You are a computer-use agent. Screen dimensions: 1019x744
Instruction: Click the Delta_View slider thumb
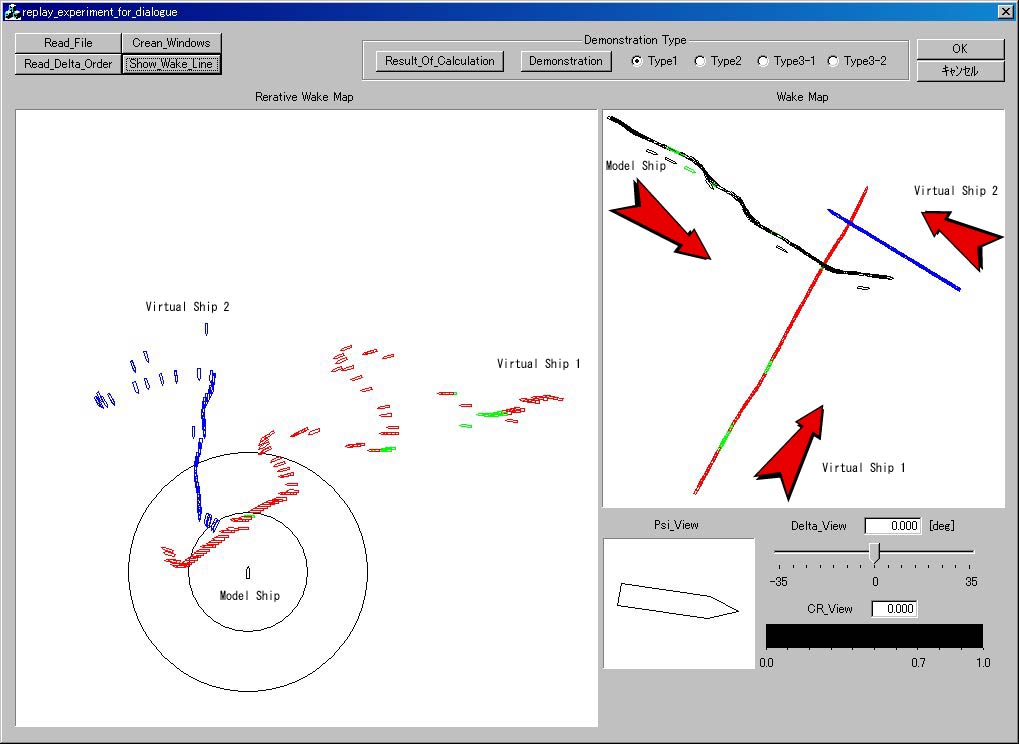coord(875,553)
